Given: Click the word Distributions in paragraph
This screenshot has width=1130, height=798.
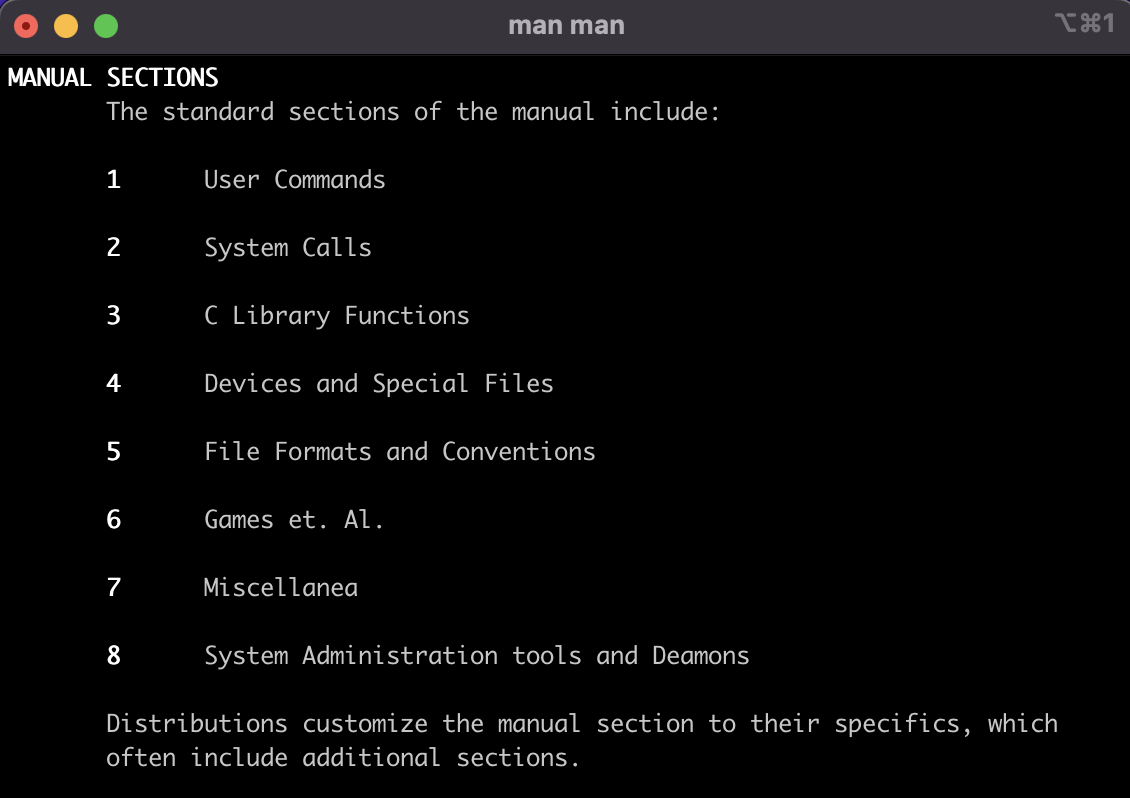Looking at the screenshot, I should coord(197,724).
